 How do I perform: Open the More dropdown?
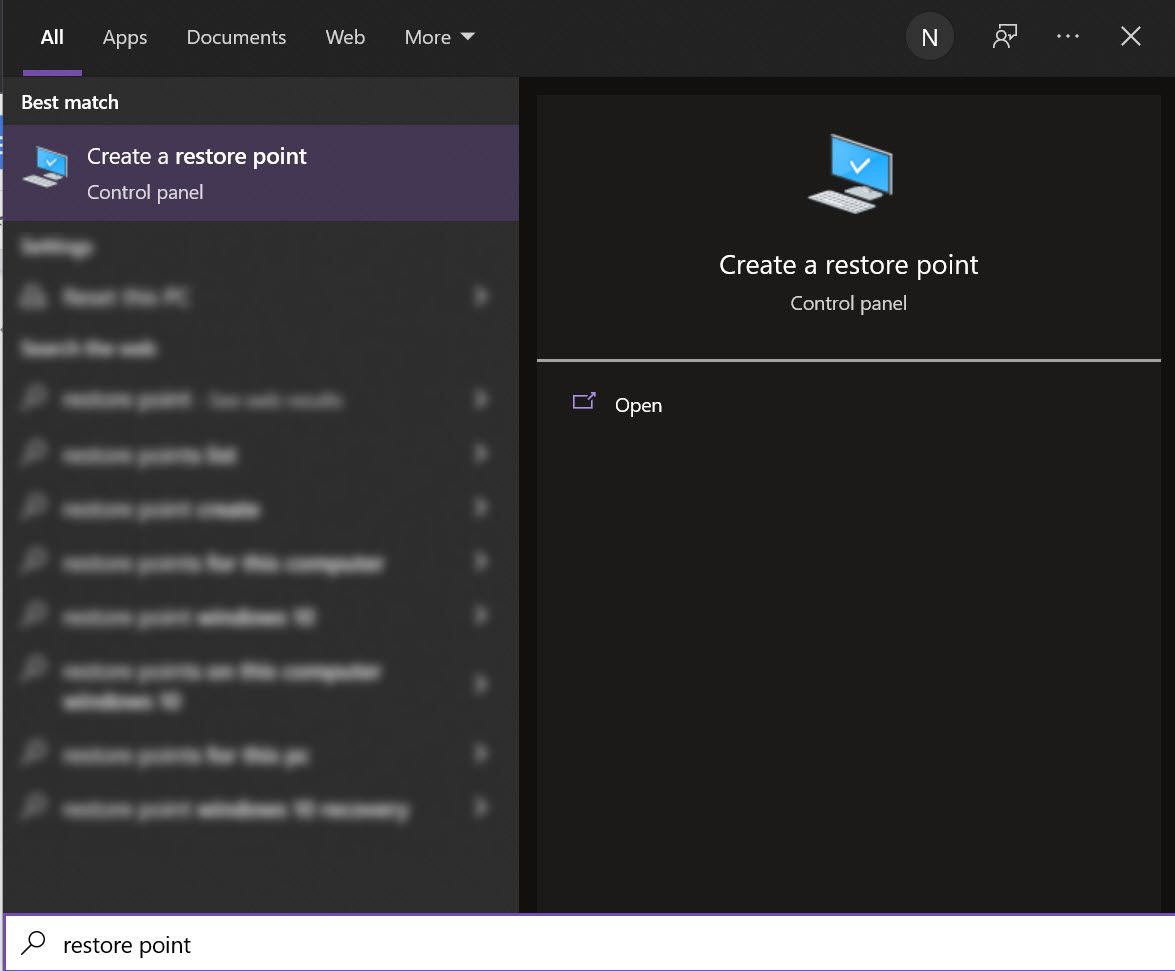point(438,37)
